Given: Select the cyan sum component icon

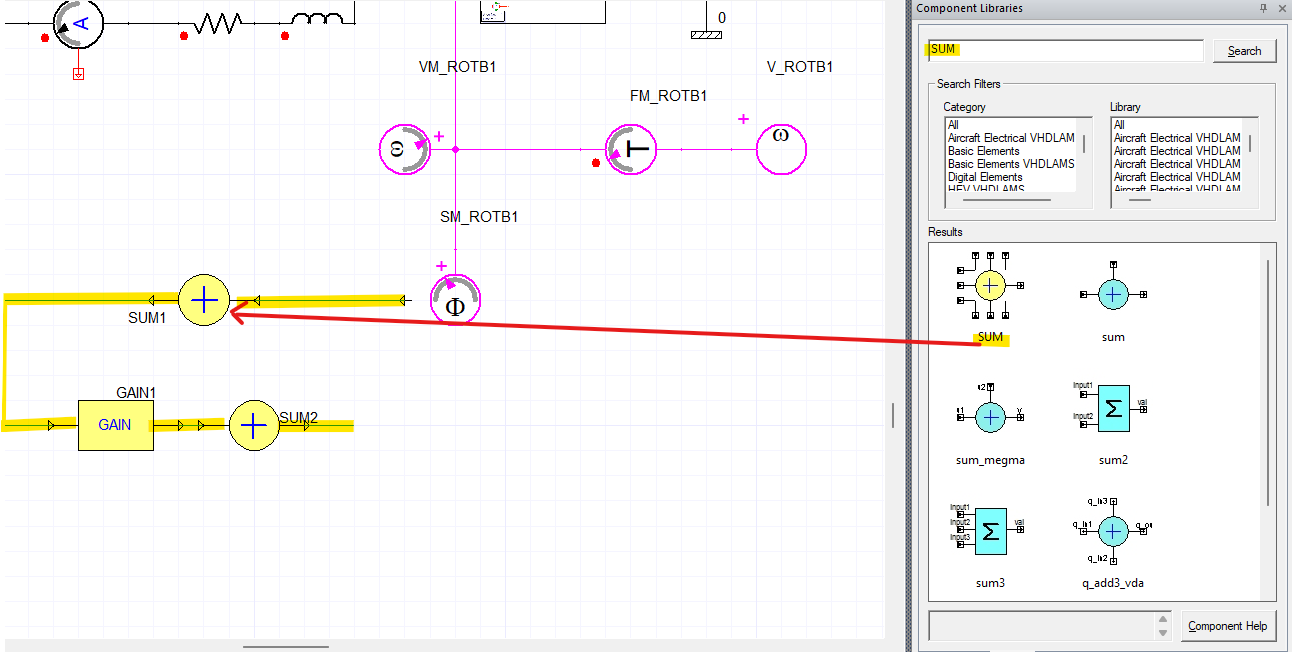Looking at the screenshot, I should [1113, 294].
